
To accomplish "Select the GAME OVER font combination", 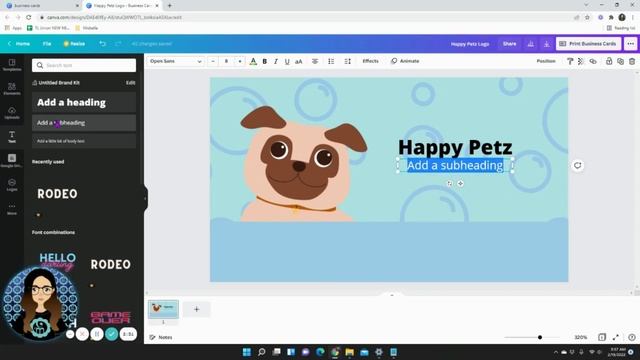I will pos(111,317).
